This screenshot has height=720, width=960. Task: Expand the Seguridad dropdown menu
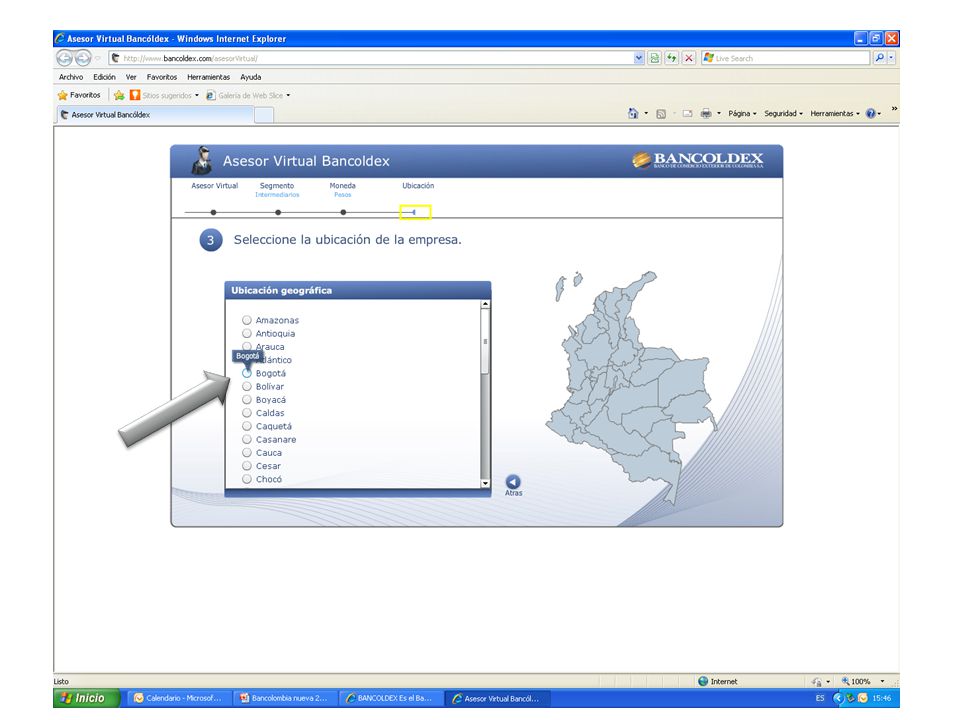click(x=783, y=113)
